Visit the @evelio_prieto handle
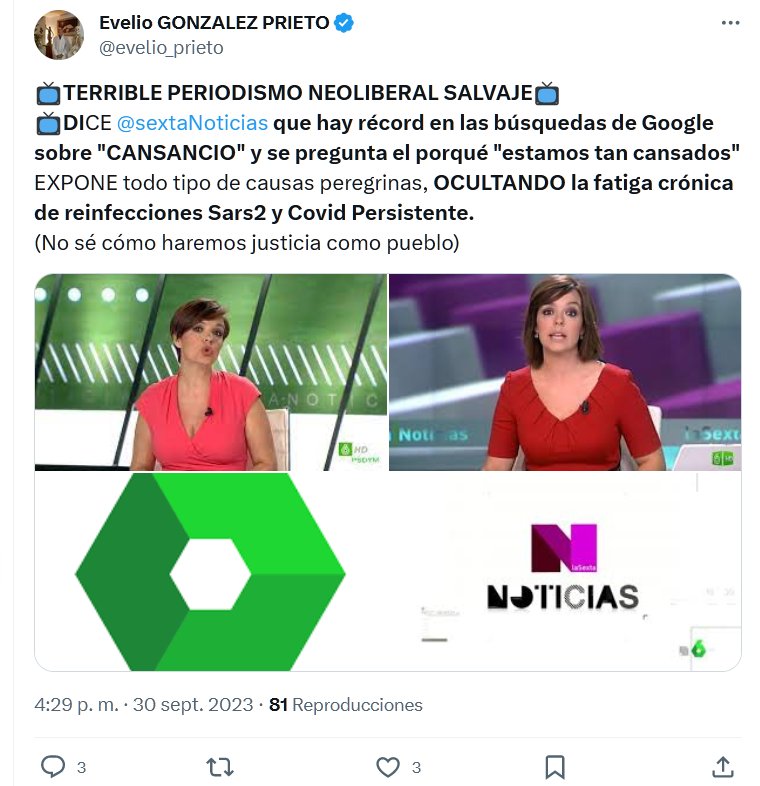Image resolution: width=760 pixels, height=786 pixels. coord(161,48)
